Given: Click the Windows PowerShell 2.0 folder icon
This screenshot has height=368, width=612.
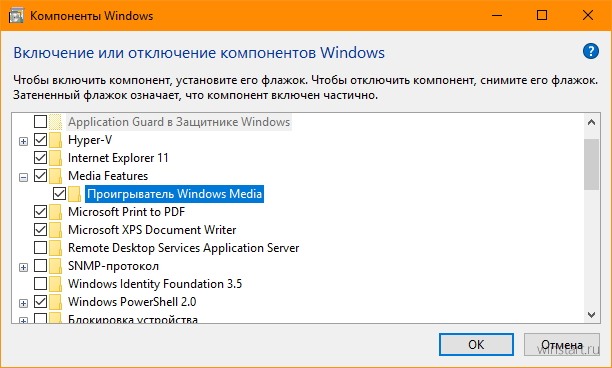Looking at the screenshot, I should (x=56, y=302).
